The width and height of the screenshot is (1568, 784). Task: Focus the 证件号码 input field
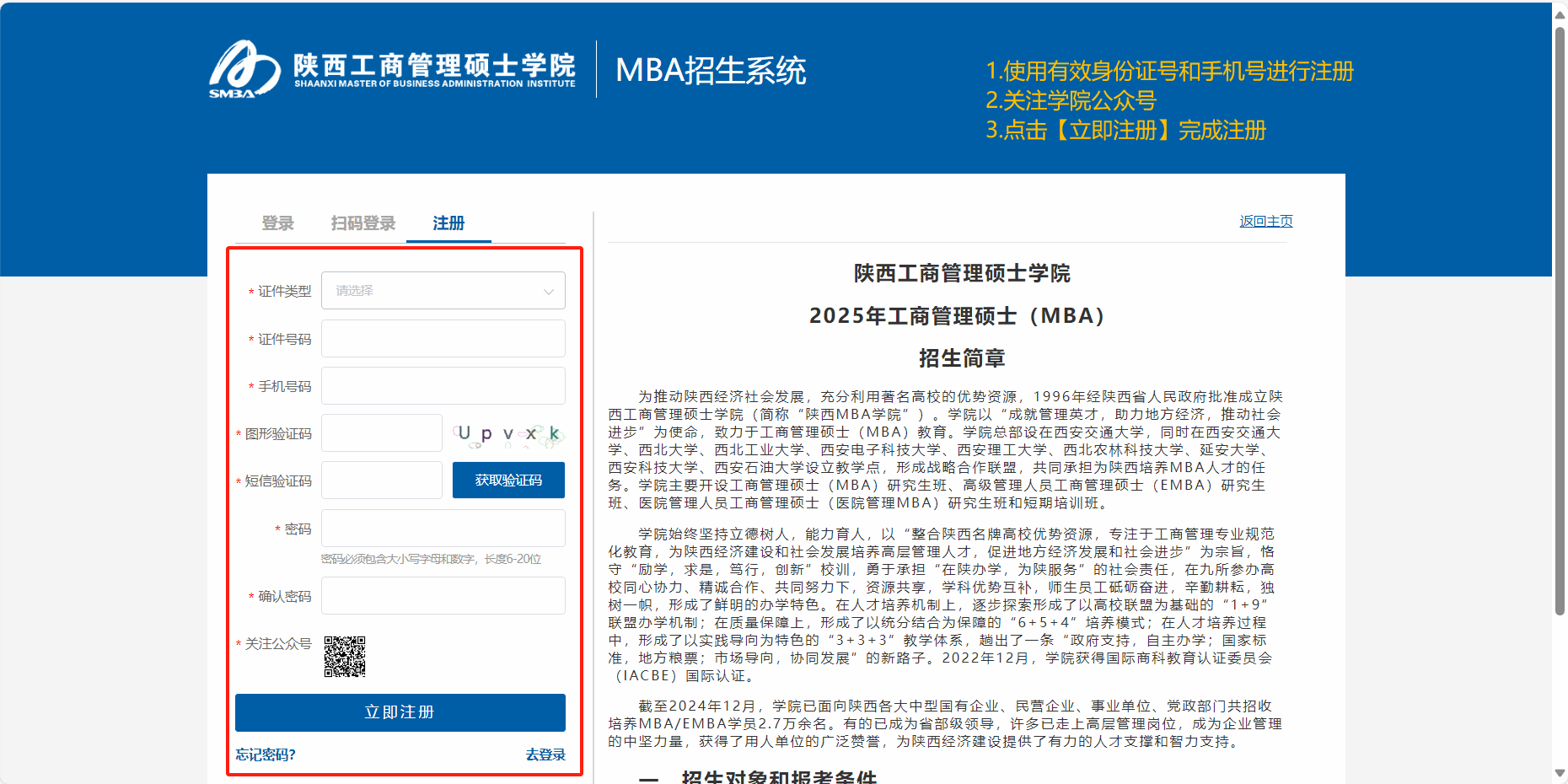pos(443,339)
